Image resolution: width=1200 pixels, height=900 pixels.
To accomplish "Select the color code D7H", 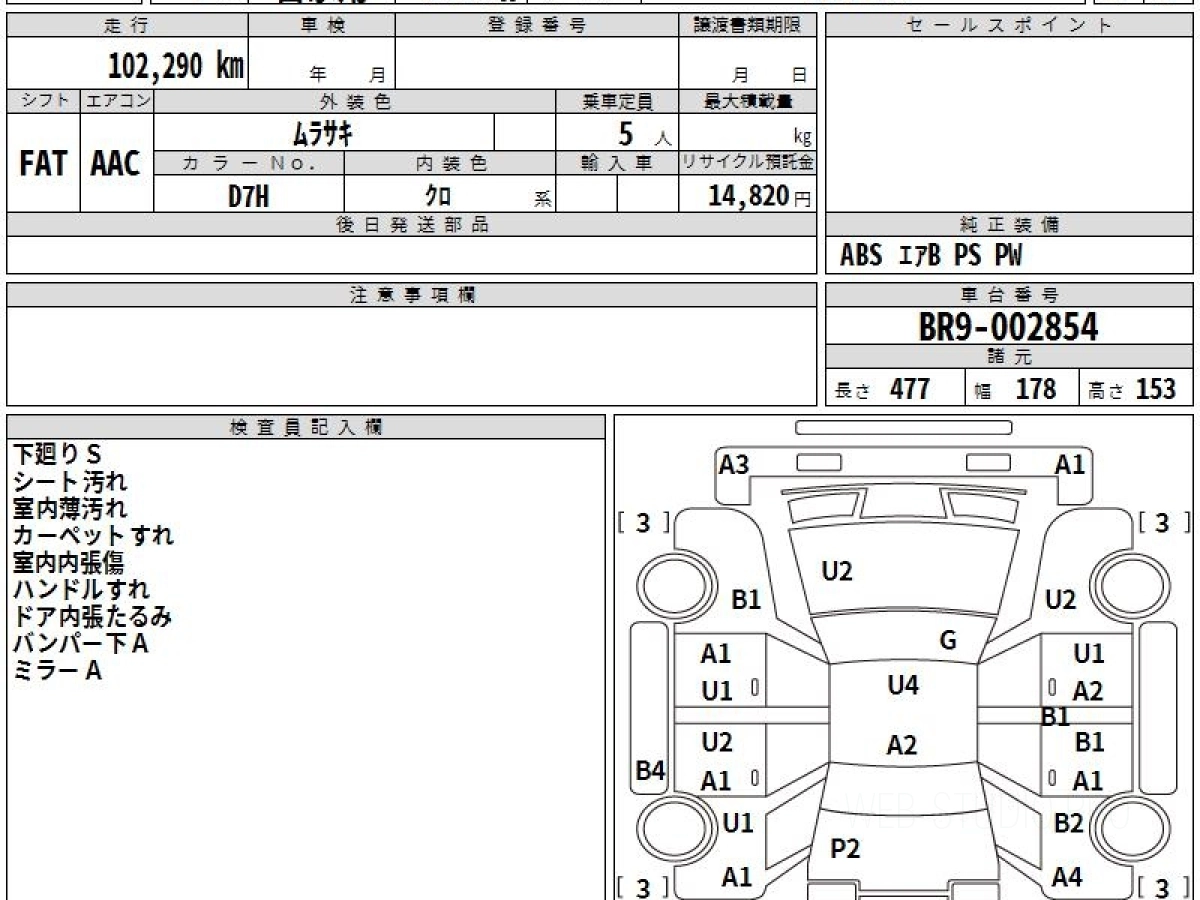I will (x=249, y=196).
